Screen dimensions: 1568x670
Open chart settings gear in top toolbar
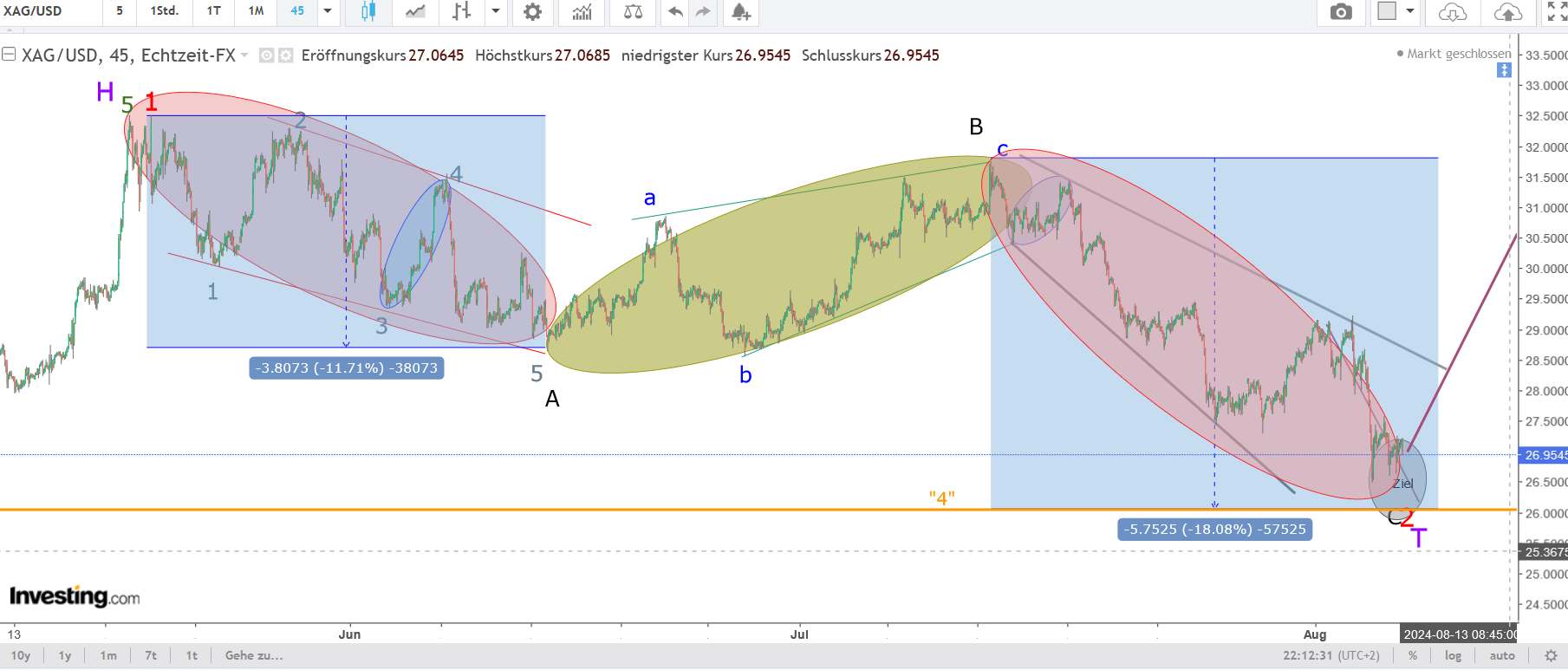point(532,11)
